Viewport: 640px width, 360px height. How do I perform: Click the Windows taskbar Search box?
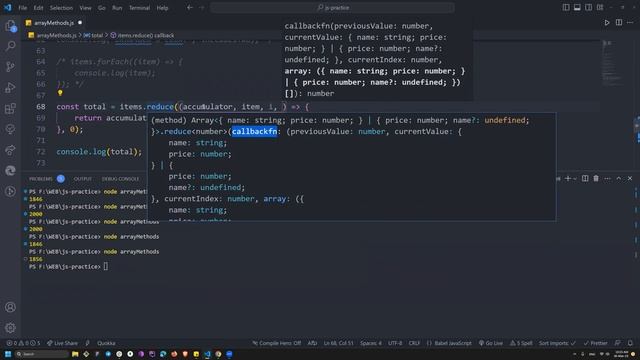[x=41, y=354]
